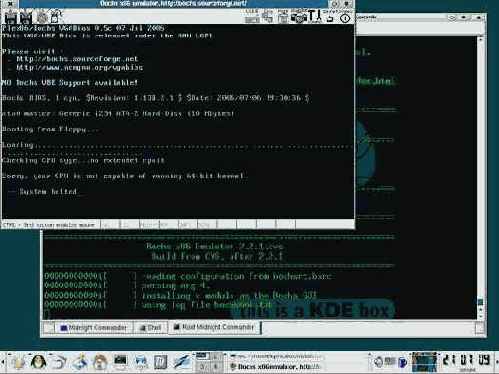This screenshot has height=374, width=499.
Task: Select the Root Midnight Commander tab
Action: click(214, 327)
